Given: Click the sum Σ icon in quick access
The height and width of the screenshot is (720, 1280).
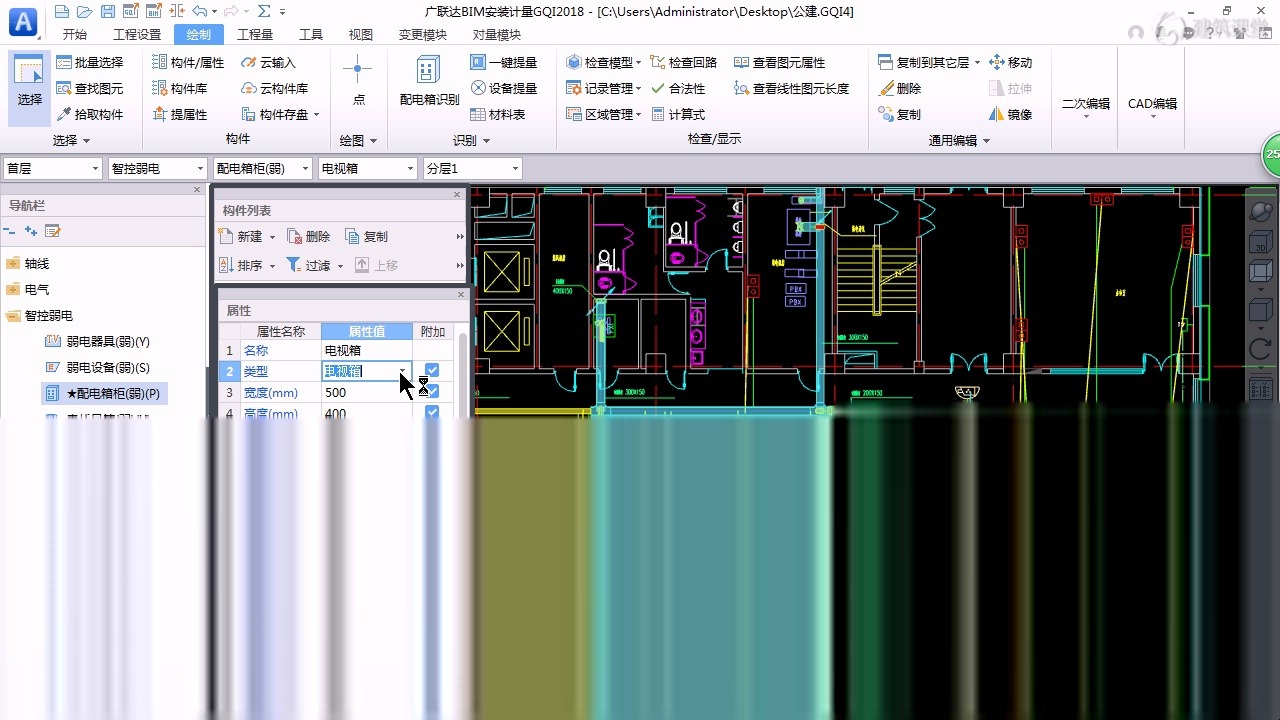Looking at the screenshot, I should click(x=264, y=11).
